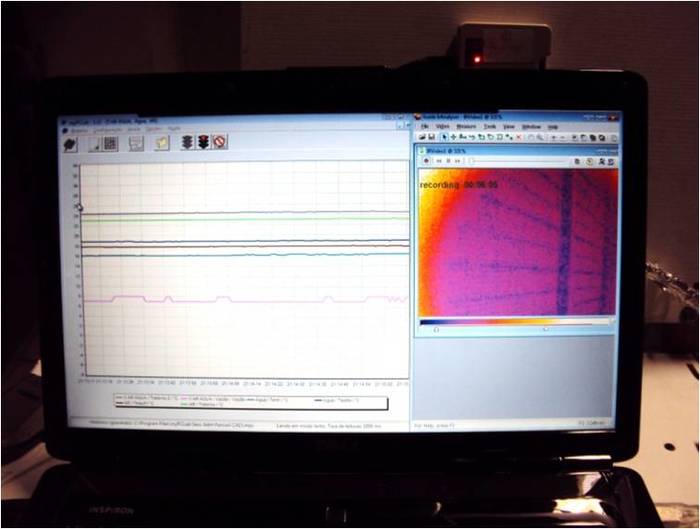Image resolution: width=700 pixels, height=529 pixels.
Task: Click the lower palette range slider handle
Action: pos(436,329)
